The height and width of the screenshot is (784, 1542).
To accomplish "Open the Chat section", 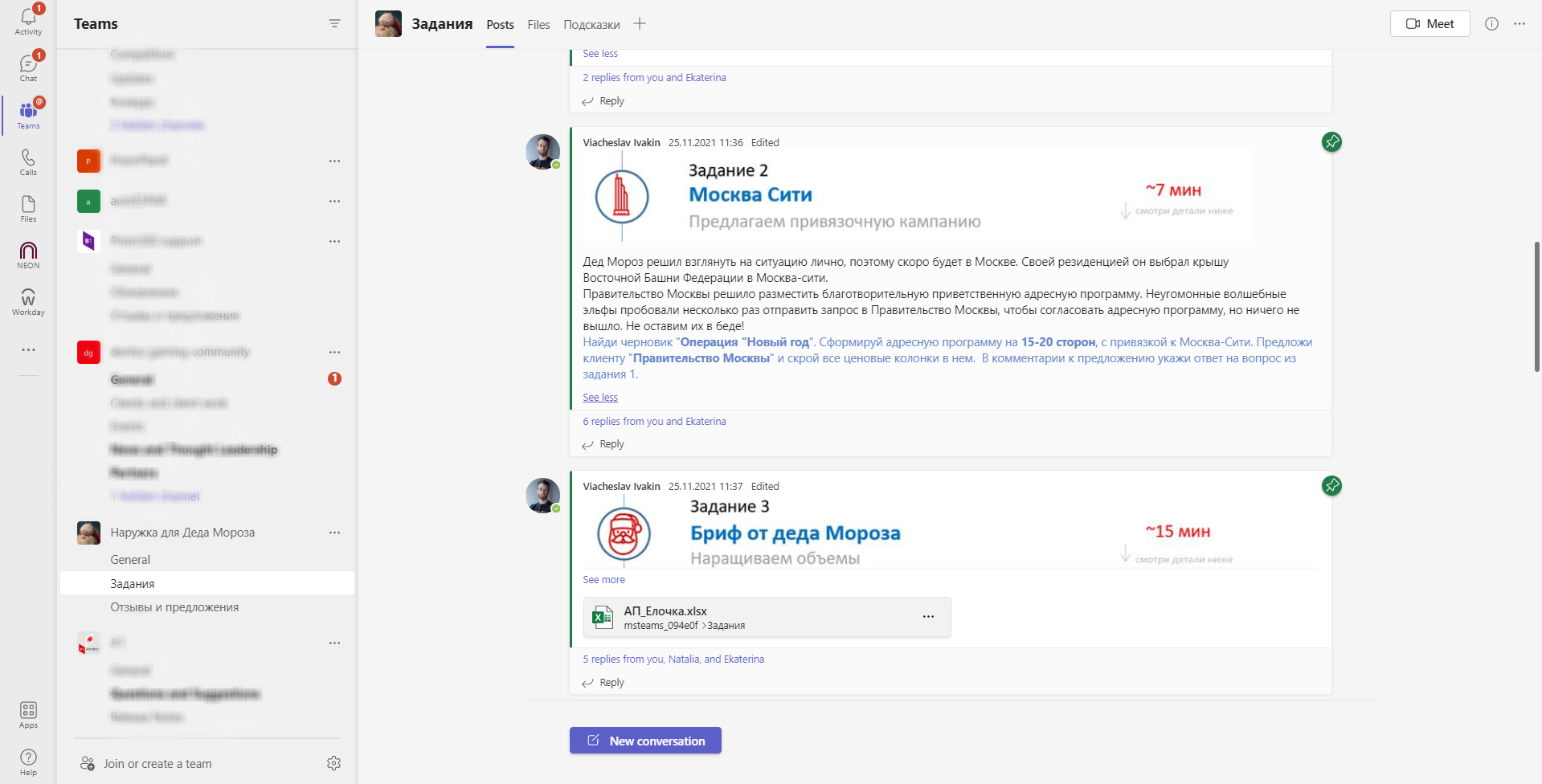I will 28,67.
